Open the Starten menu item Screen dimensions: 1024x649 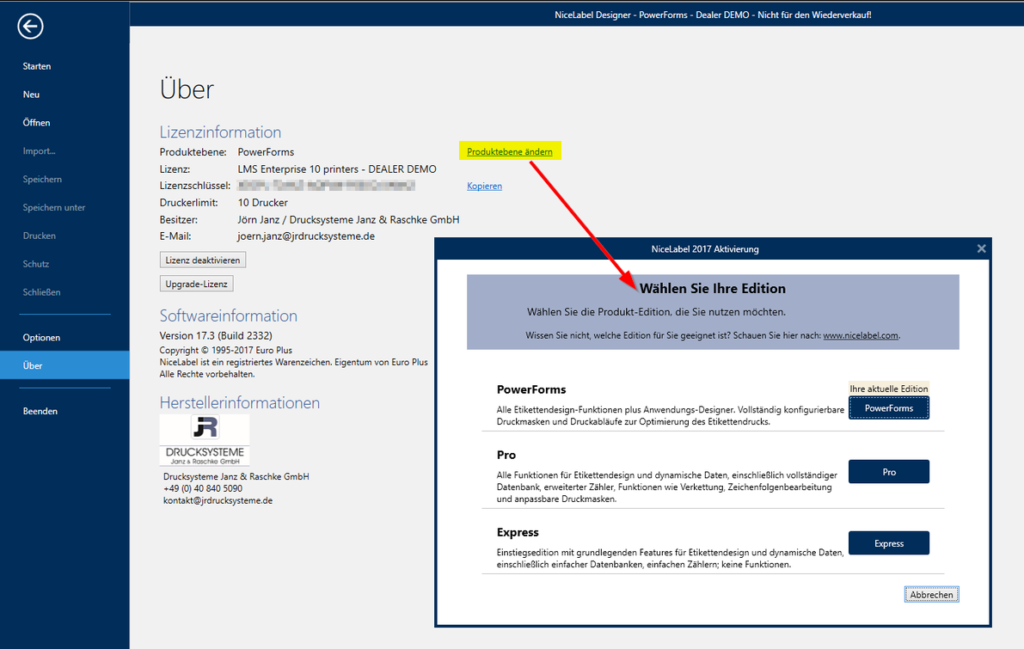coord(37,66)
